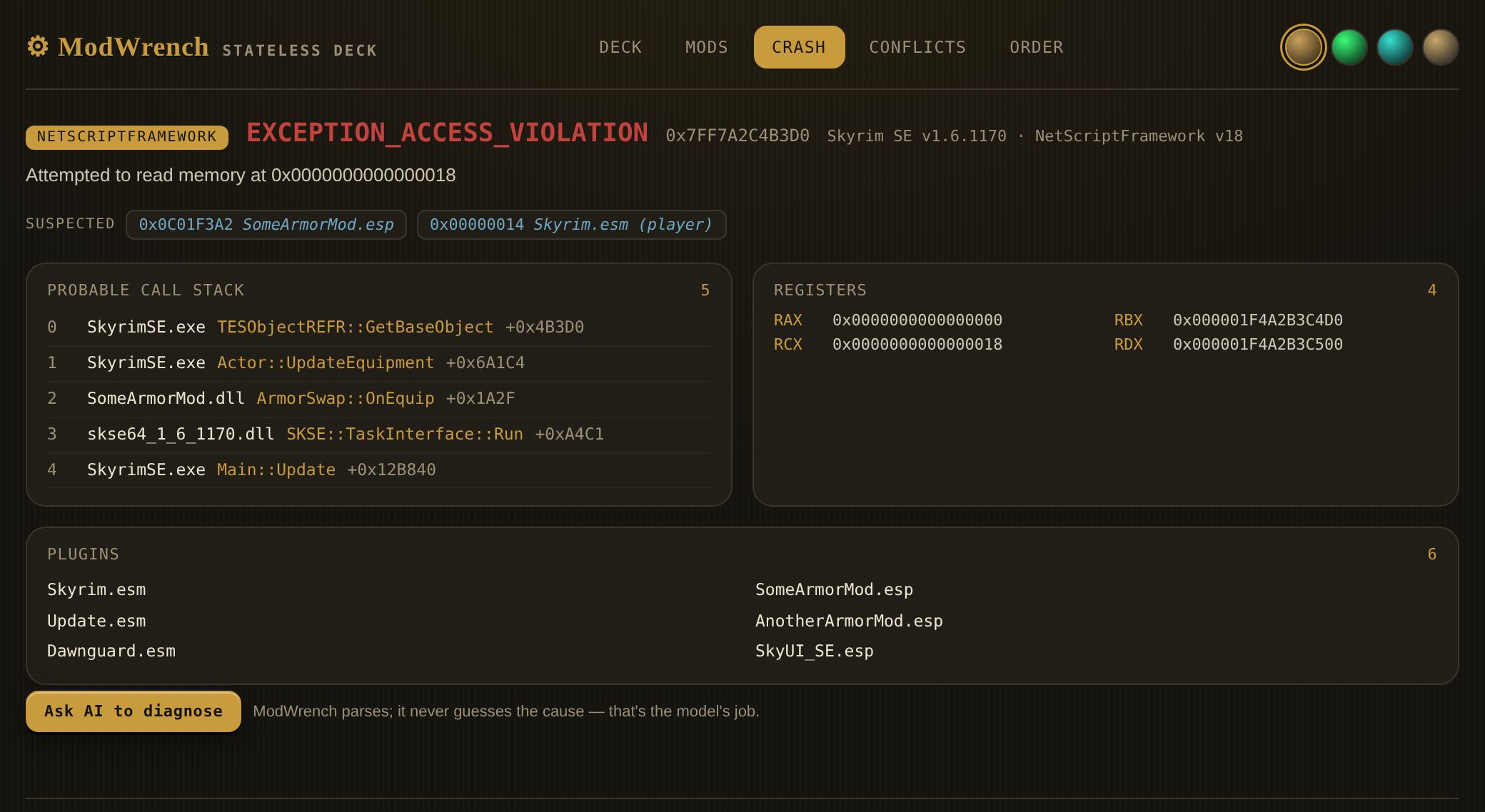Select plugin SomeArmorMod.esp in plugins list

pos(835,589)
